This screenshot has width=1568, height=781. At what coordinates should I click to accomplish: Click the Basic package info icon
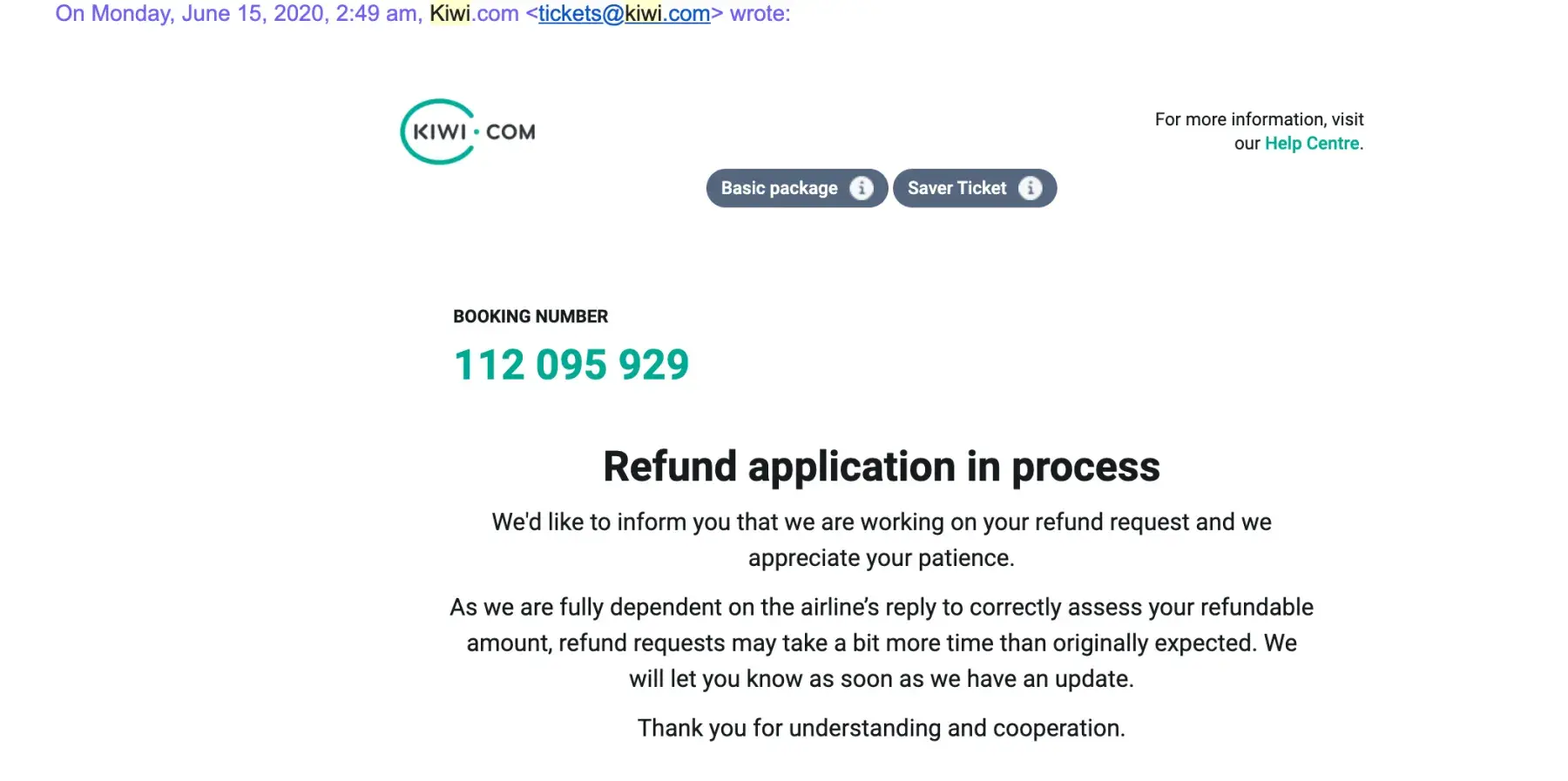tap(861, 188)
